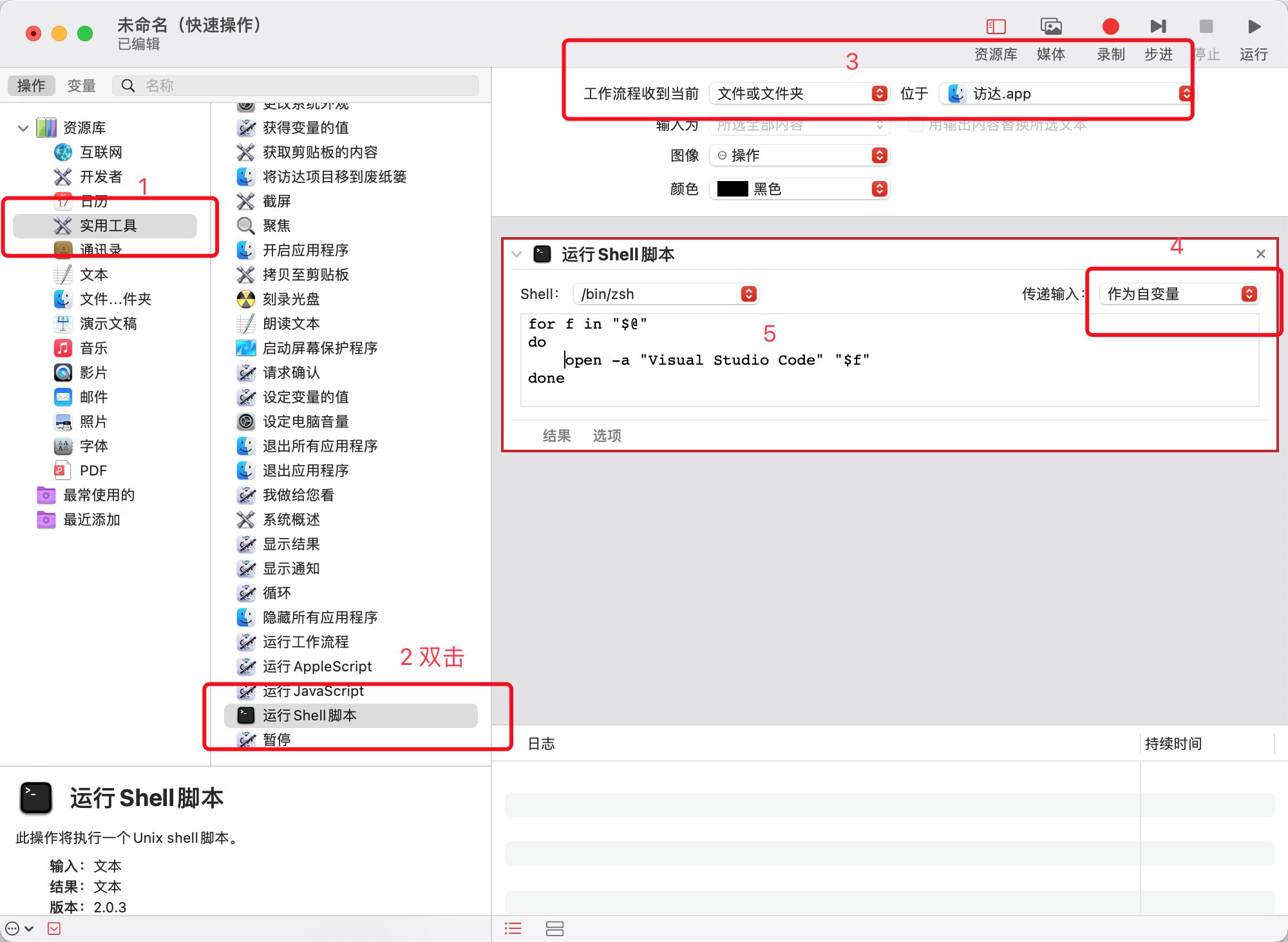
Task: Select 文本 category in library
Action: 81,274
